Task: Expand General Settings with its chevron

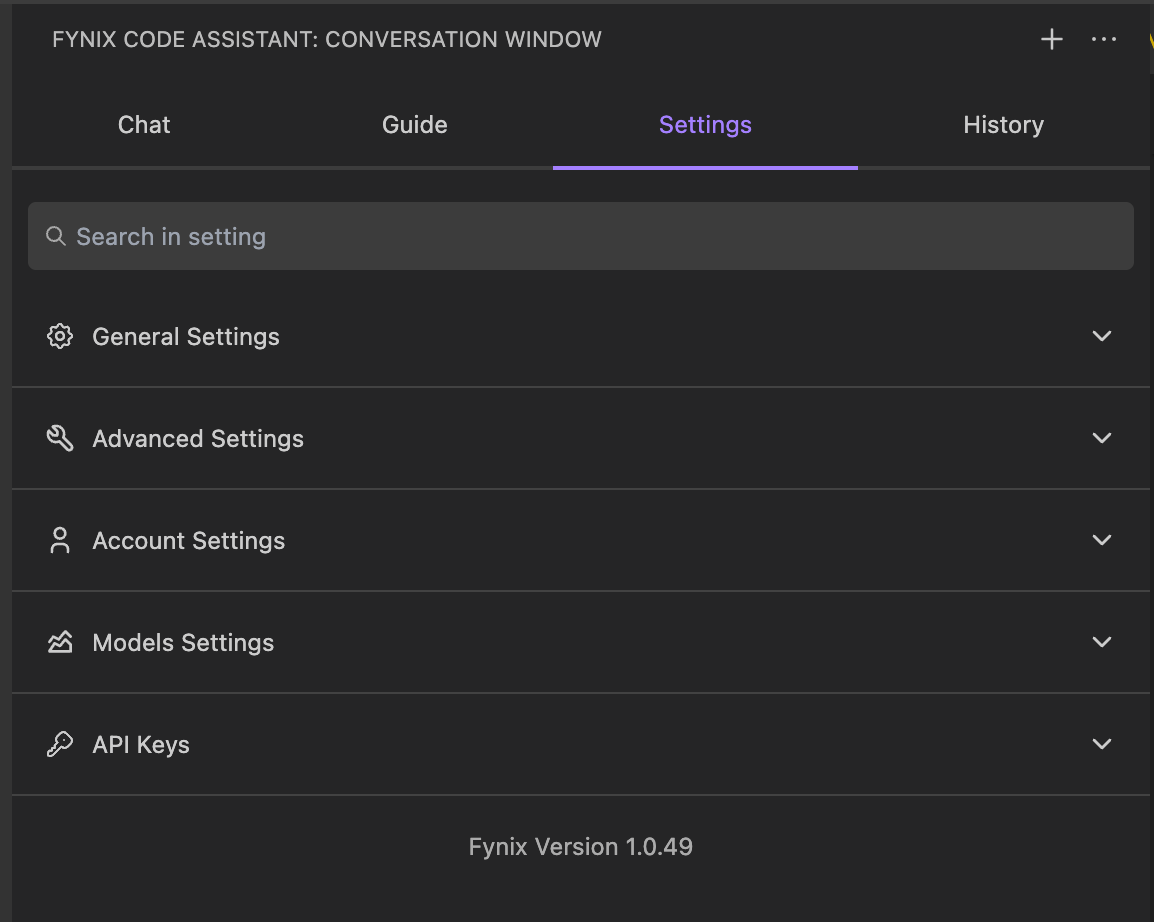Action: [x=1101, y=336]
